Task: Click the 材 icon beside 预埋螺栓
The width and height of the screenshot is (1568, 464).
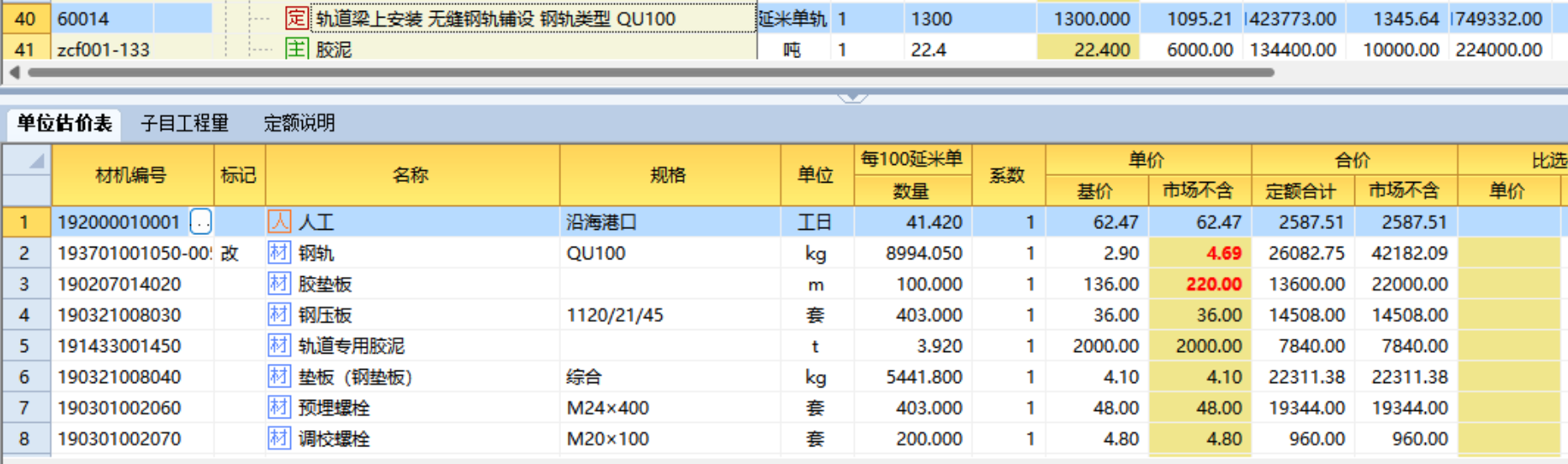Action: coord(279,408)
